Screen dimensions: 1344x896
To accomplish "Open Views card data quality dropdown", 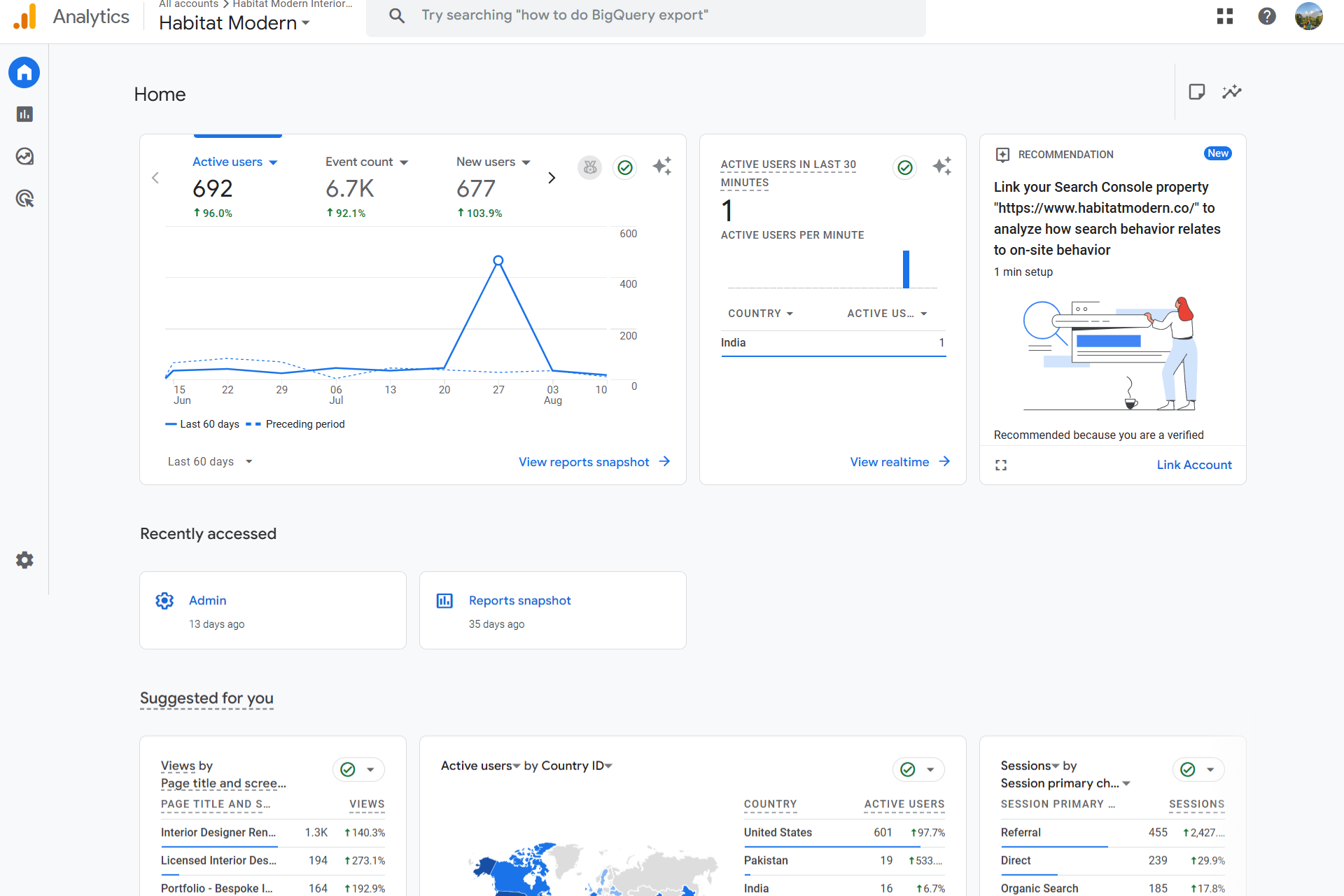I will (358, 769).
